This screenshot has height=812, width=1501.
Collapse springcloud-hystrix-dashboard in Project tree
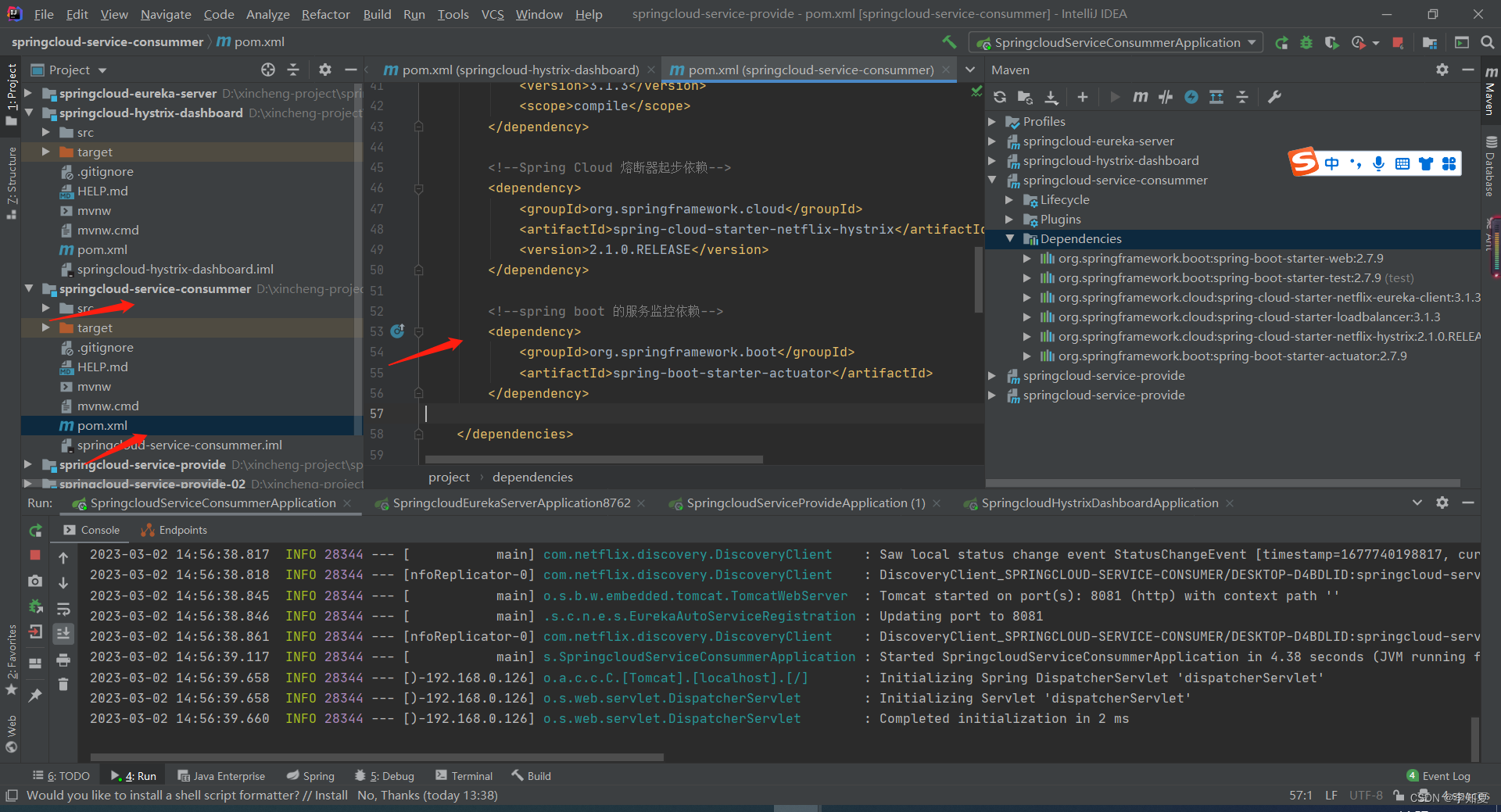(29, 113)
